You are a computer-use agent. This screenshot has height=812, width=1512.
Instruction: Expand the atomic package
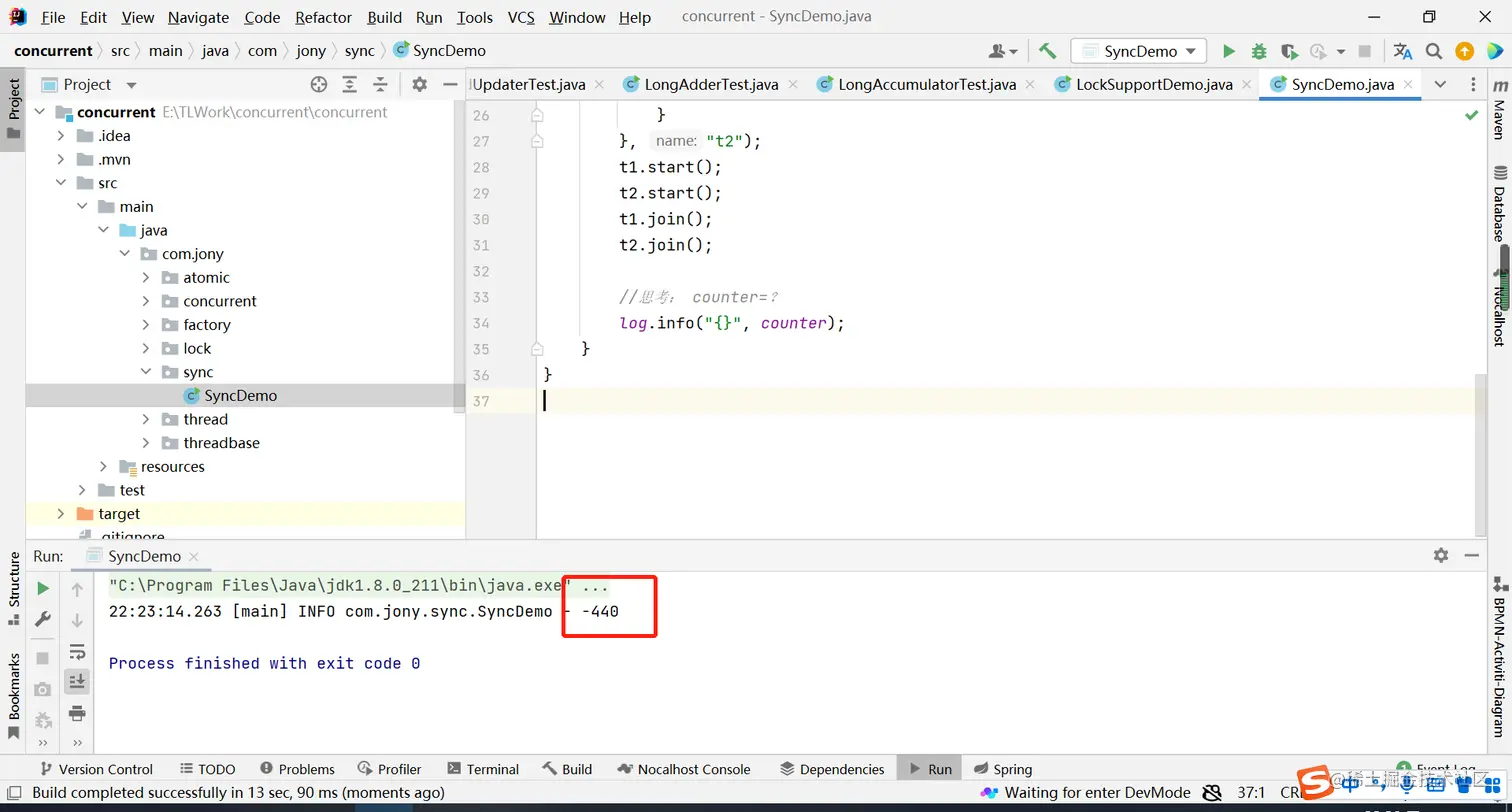[x=145, y=278]
